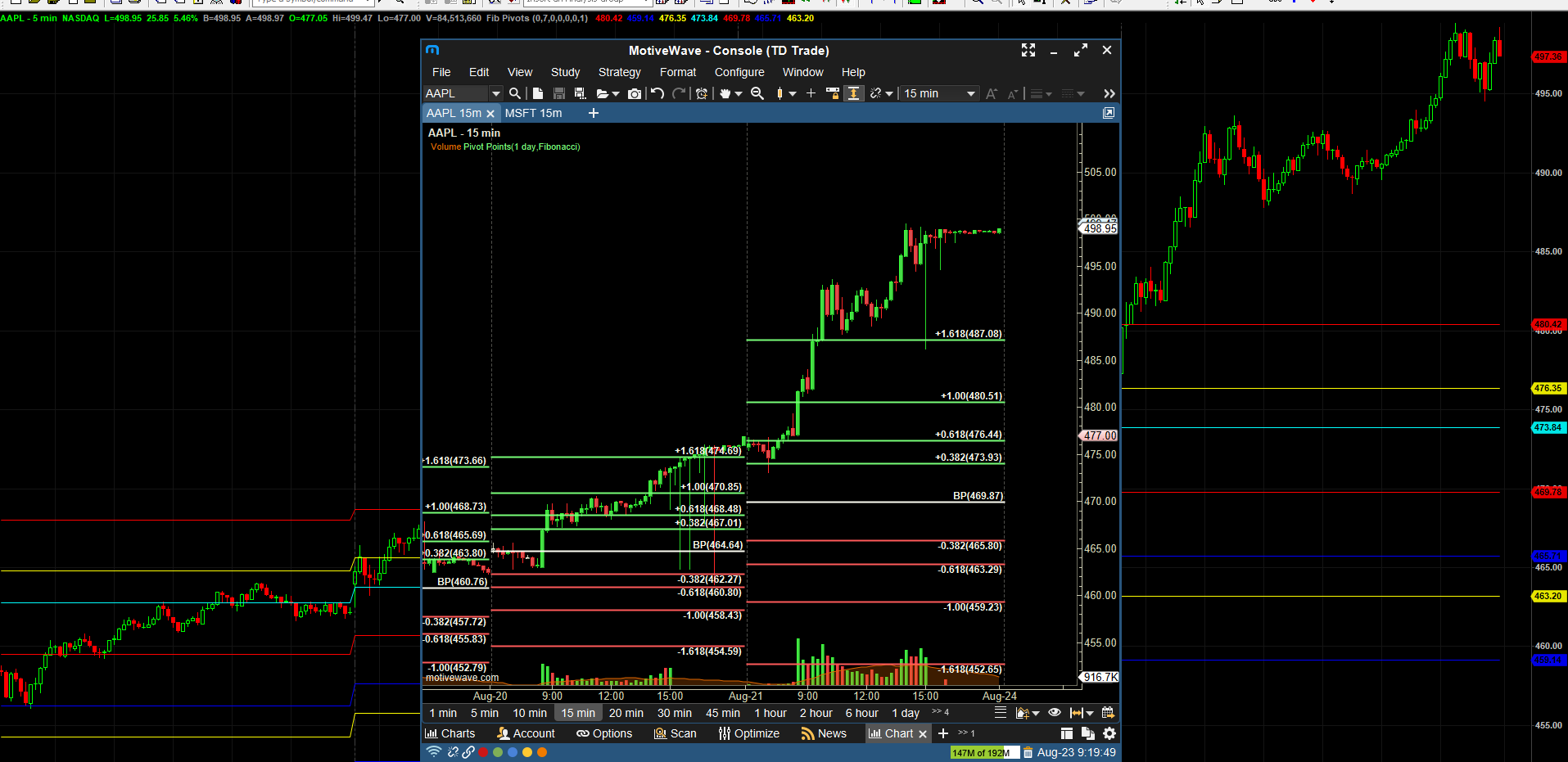Expand the hand tool dropdown arrow
Screen dimensions: 1568x762
739,94
